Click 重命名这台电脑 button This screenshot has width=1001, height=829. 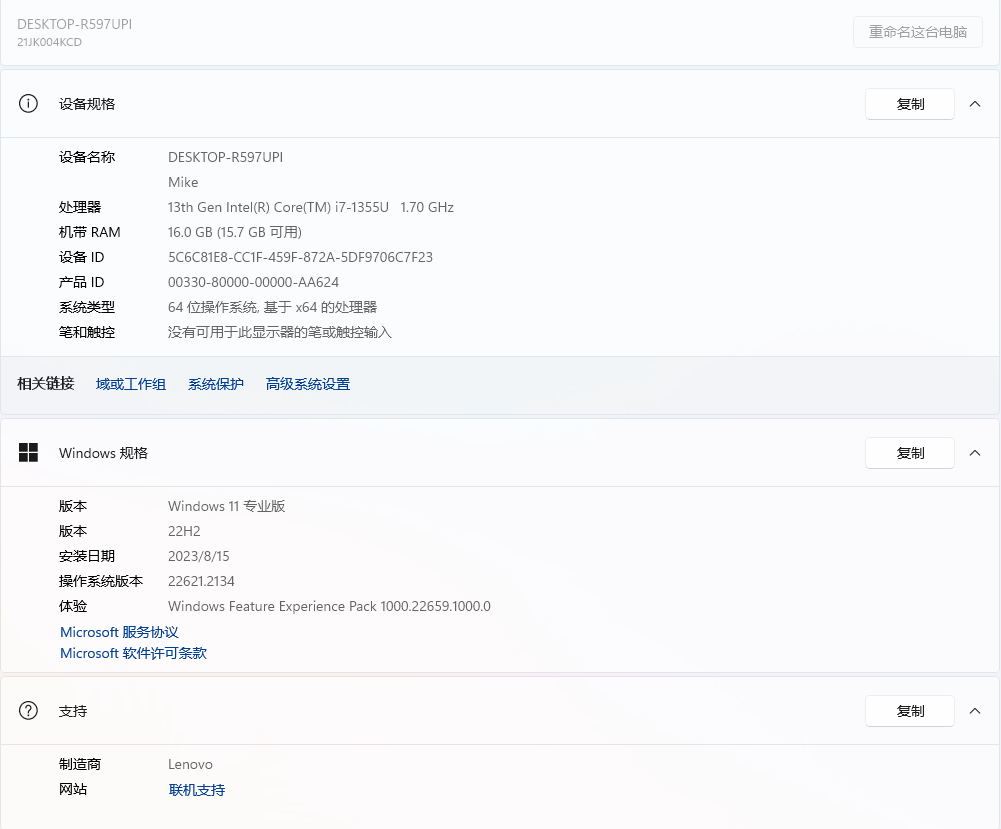tap(917, 32)
